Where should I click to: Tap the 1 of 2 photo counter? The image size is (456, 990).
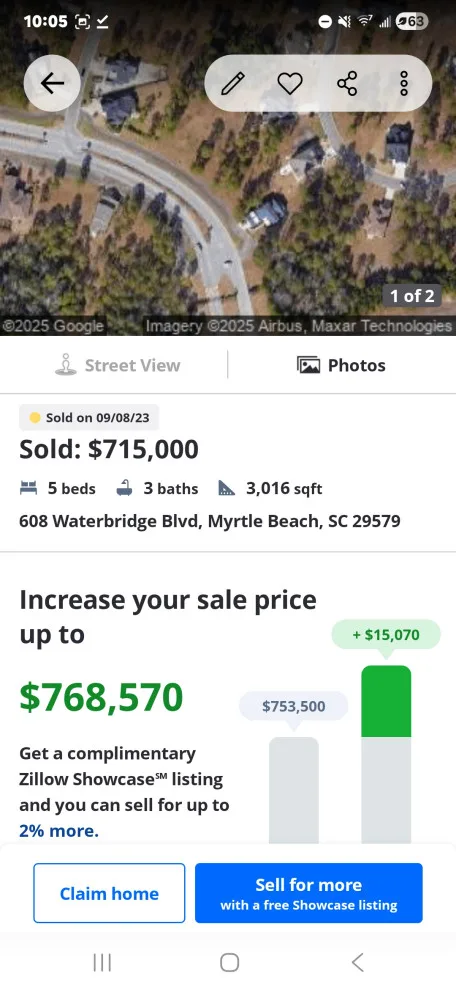412,295
